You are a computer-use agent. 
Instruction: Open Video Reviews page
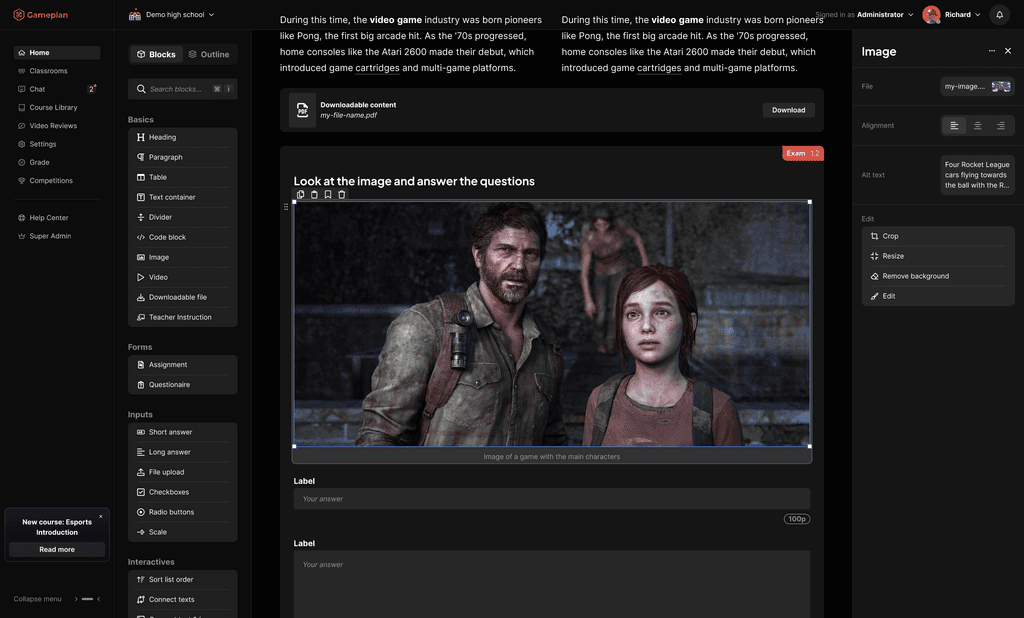(x=57, y=125)
